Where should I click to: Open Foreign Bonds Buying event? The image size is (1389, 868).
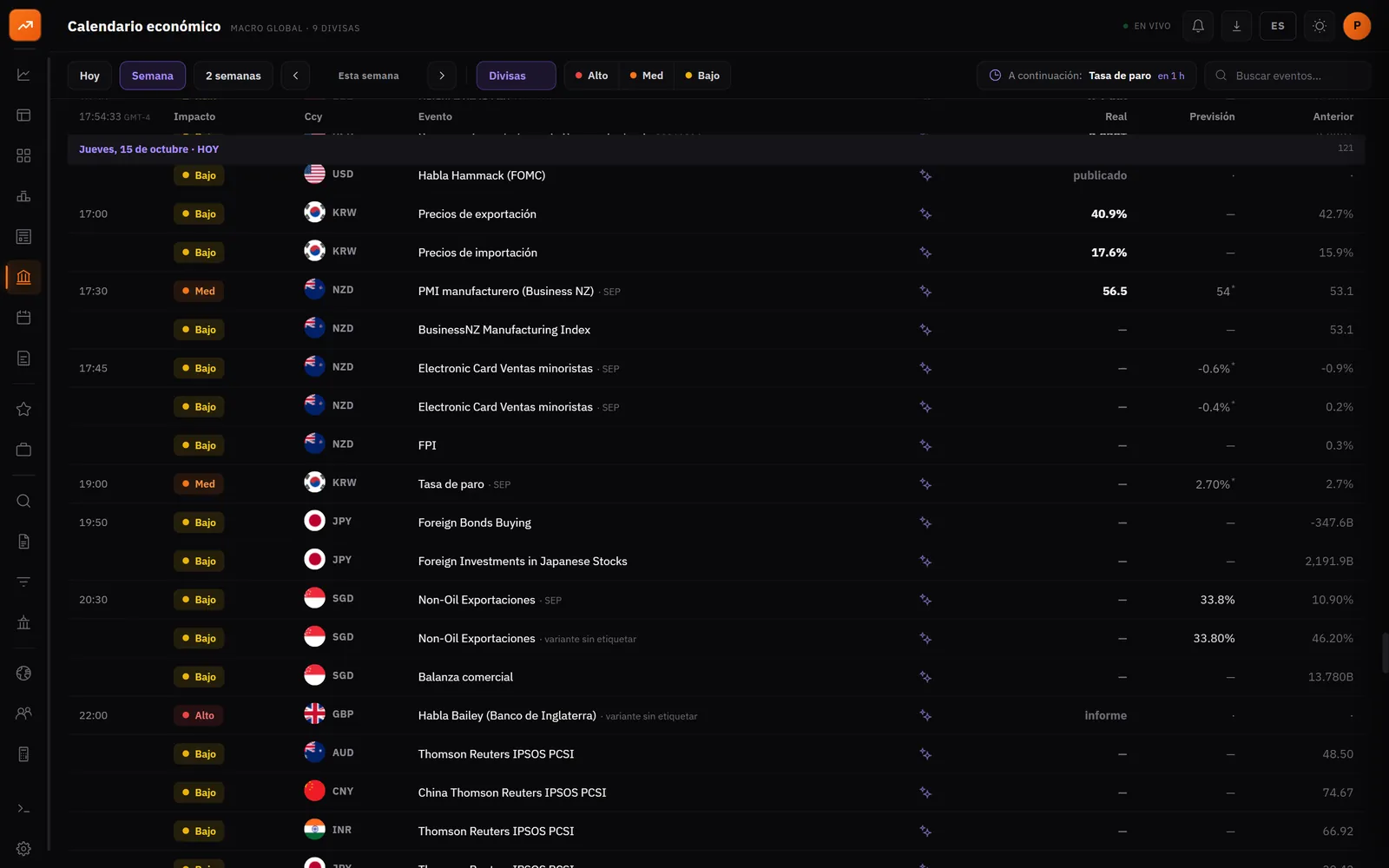coord(475,523)
